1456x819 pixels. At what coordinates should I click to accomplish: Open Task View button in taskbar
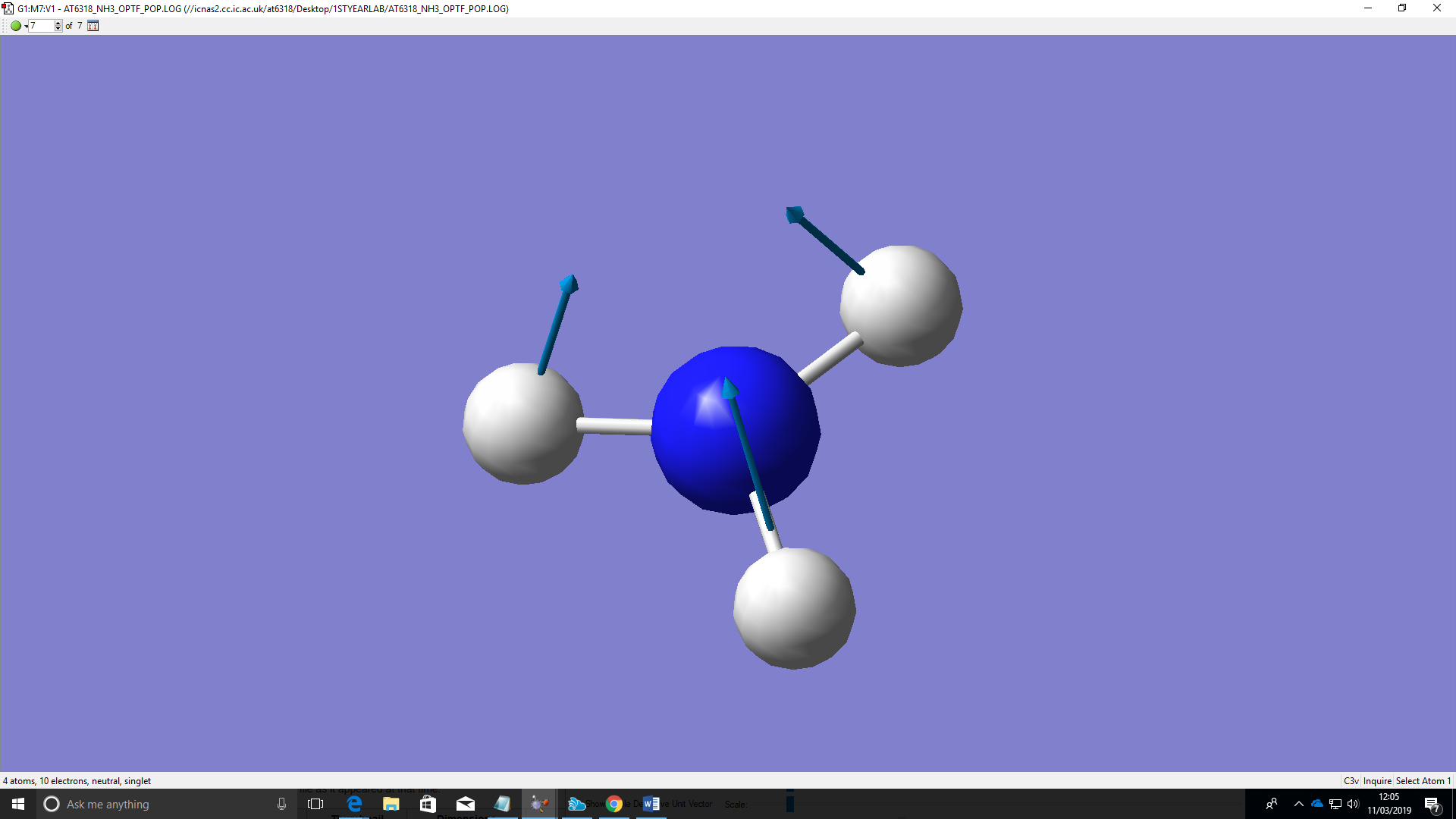315,804
